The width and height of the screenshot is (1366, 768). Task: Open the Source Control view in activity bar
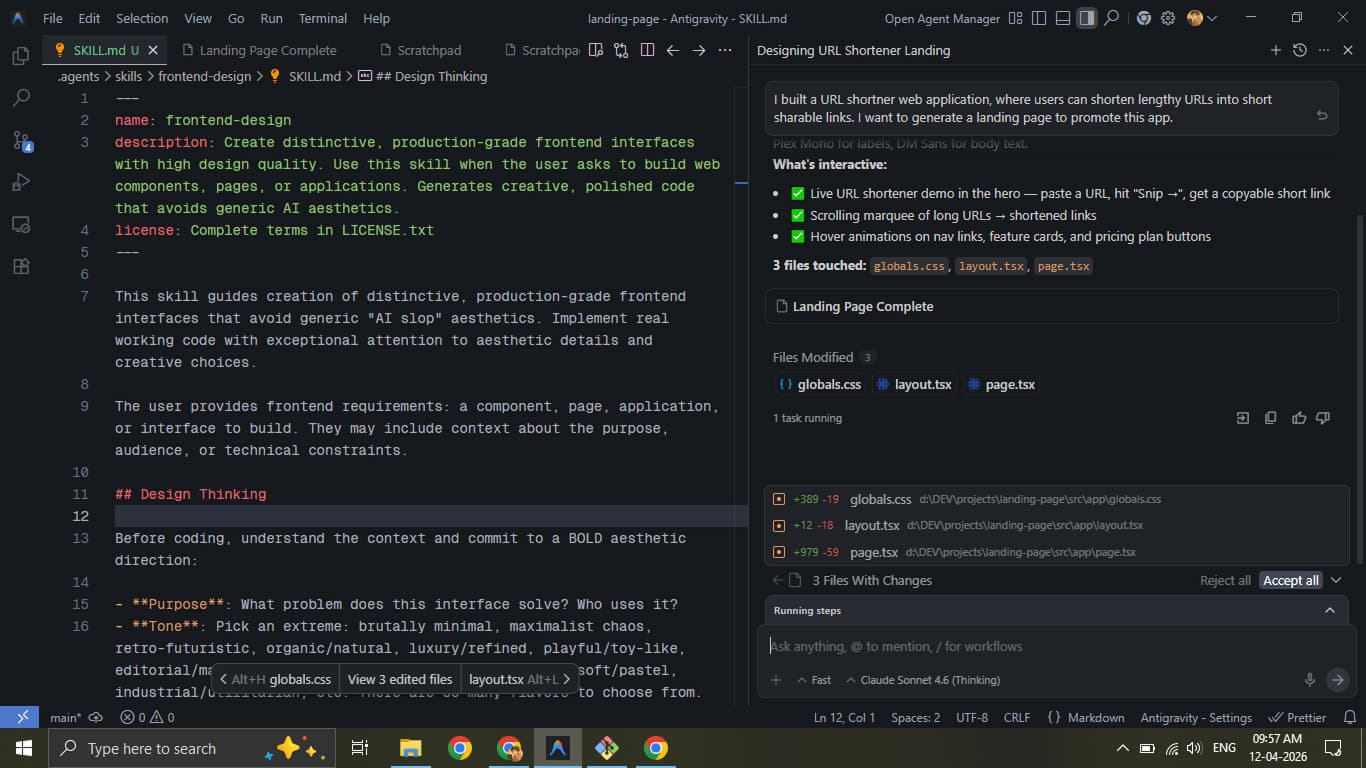[21, 140]
